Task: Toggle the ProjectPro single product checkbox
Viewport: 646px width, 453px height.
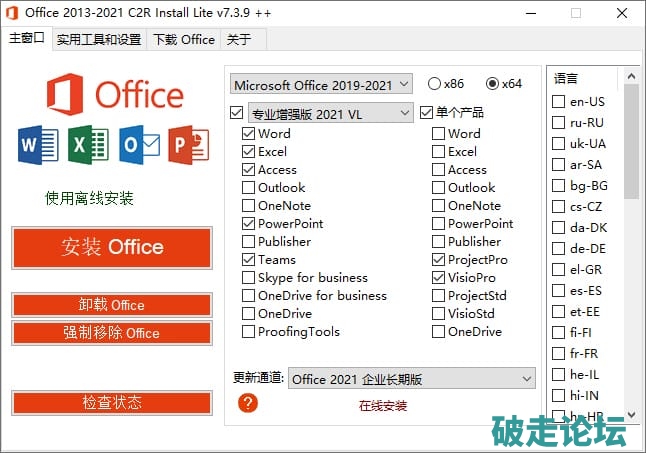Action: click(x=438, y=260)
